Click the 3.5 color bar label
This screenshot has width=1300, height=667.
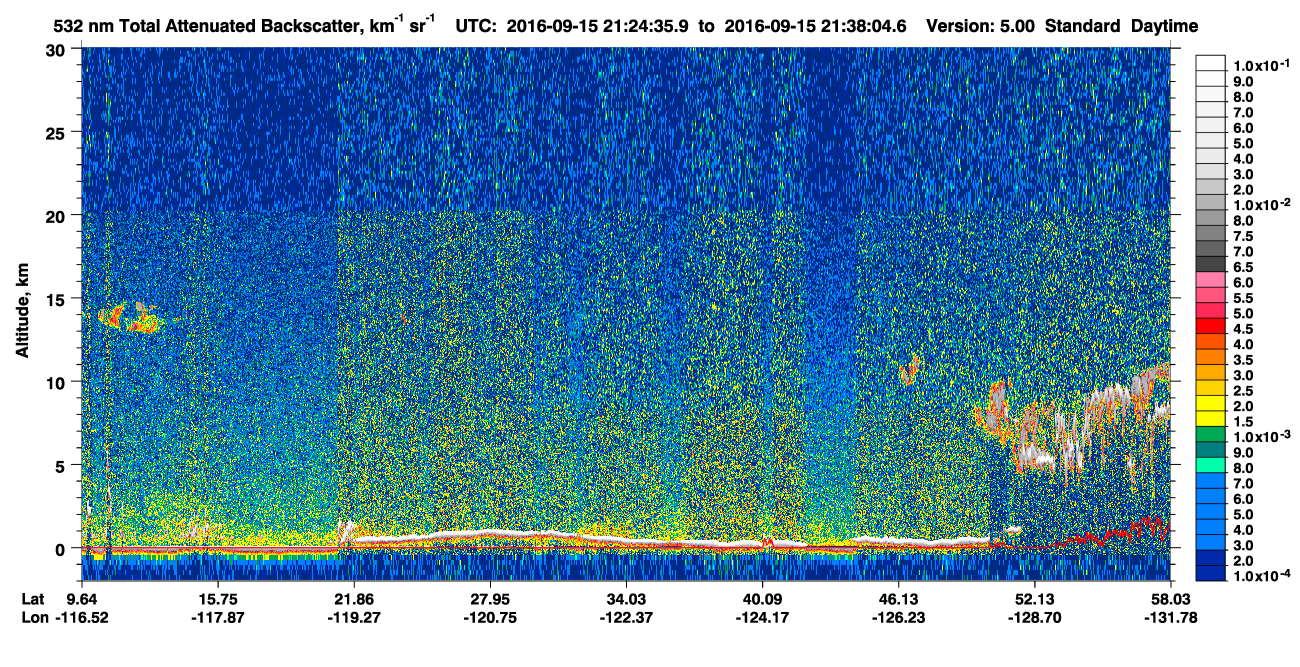[1241, 359]
